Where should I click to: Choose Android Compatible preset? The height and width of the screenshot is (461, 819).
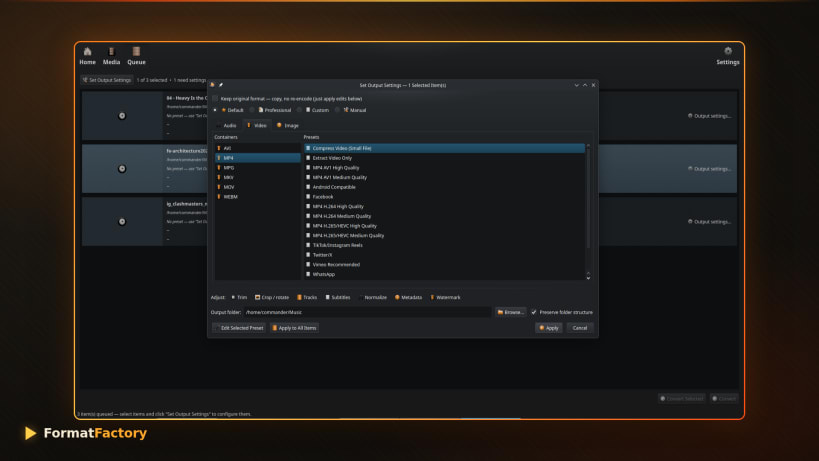coord(444,187)
